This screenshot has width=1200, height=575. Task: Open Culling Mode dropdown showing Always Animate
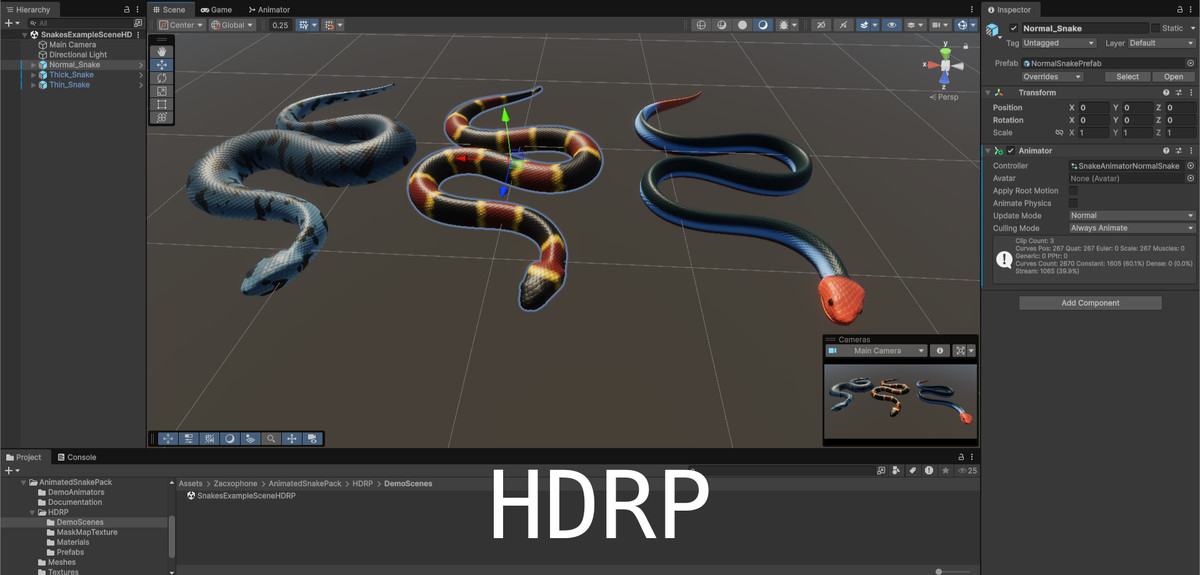1132,228
